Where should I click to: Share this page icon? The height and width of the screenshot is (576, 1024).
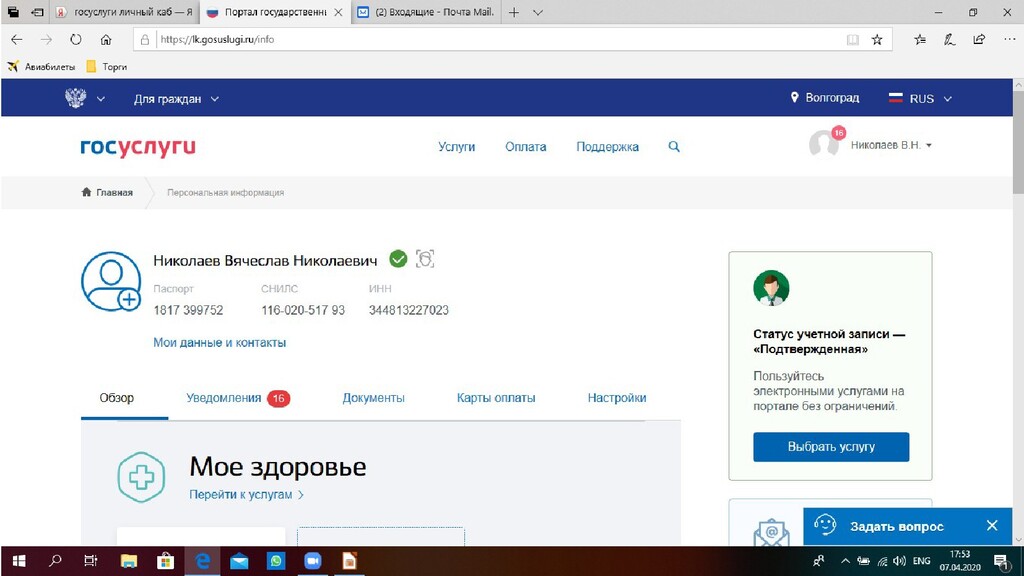979,40
